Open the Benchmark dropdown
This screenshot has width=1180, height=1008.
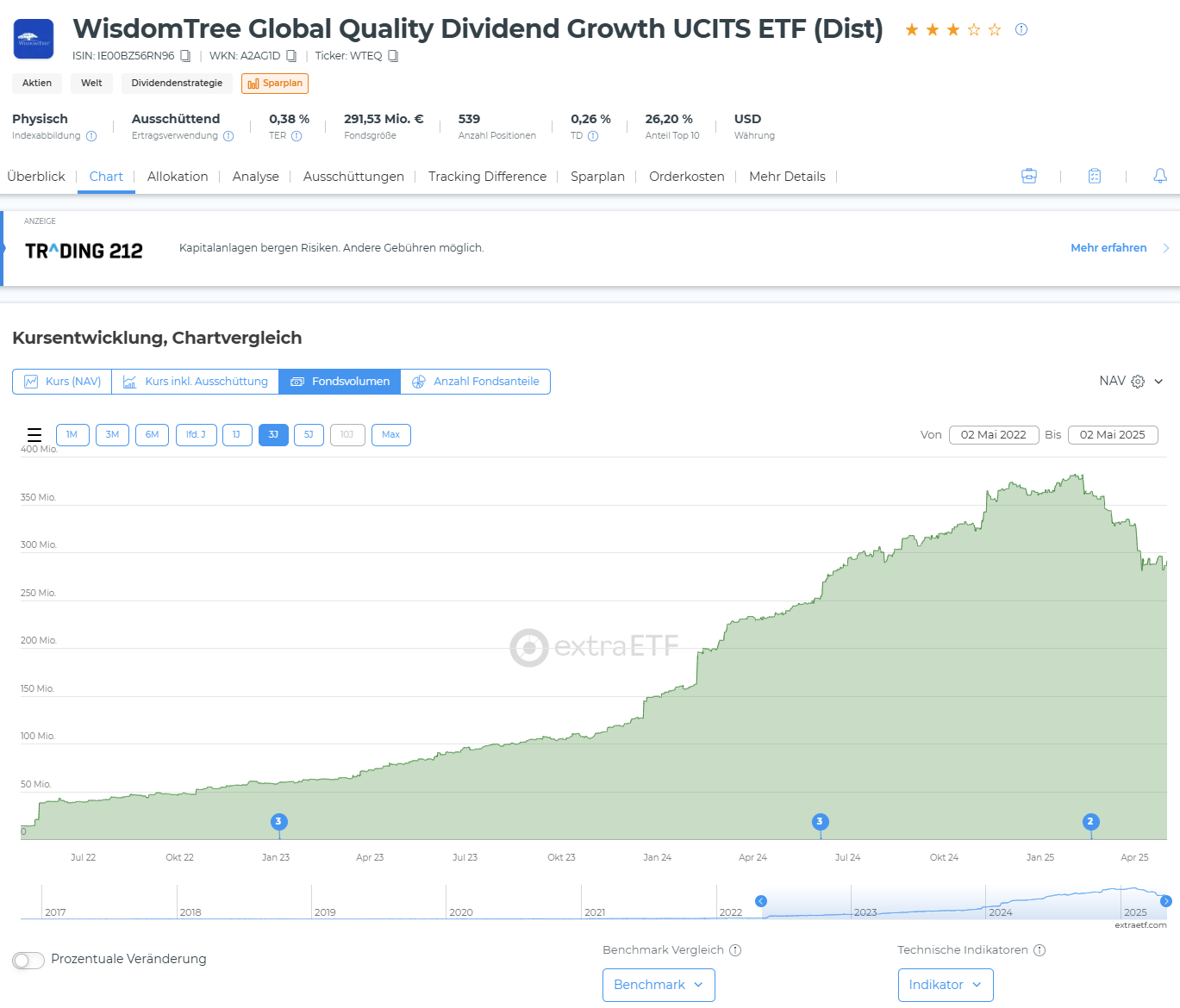pos(659,985)
